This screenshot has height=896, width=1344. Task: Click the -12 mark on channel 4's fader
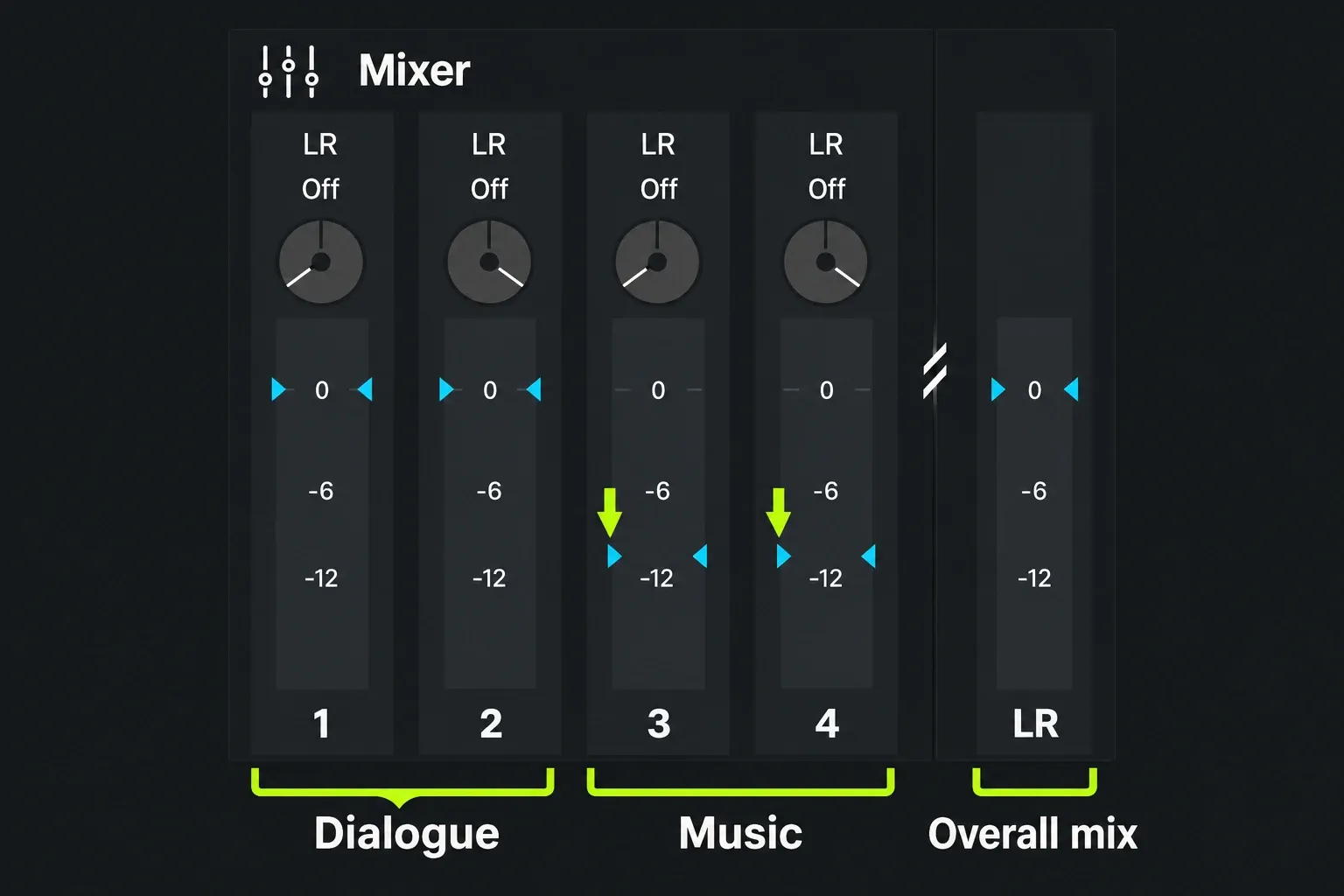point(825,578)
